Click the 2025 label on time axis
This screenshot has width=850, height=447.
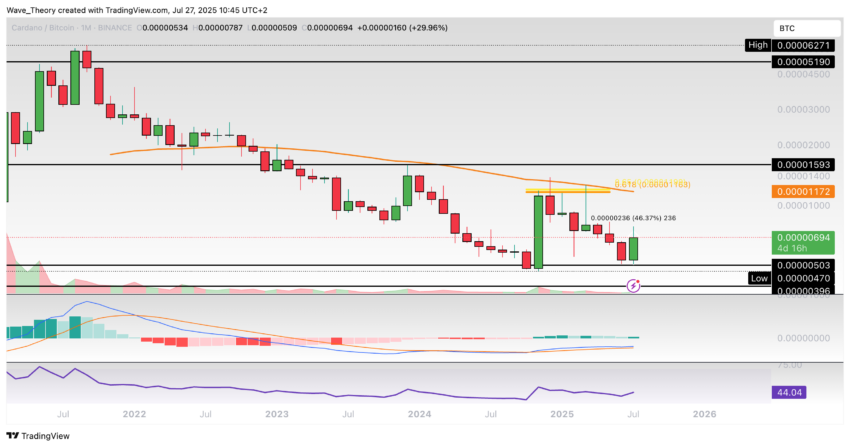[x=562, y=414]
